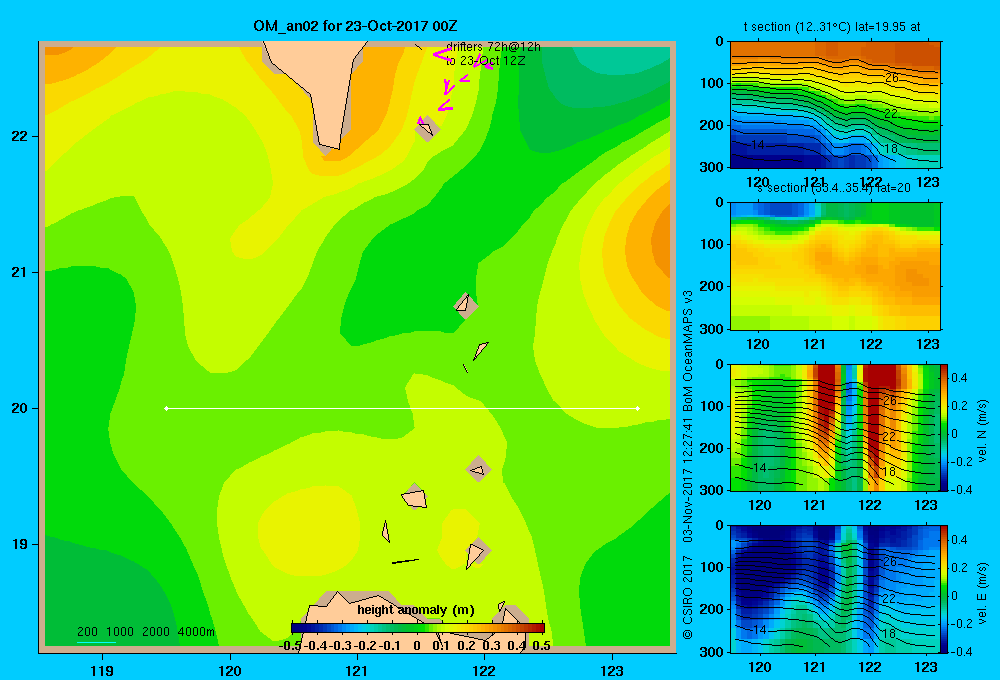The image size is (1000, 680).
Task: Click the "height anomaly (m)" legend label
Action: pos(416,610)
